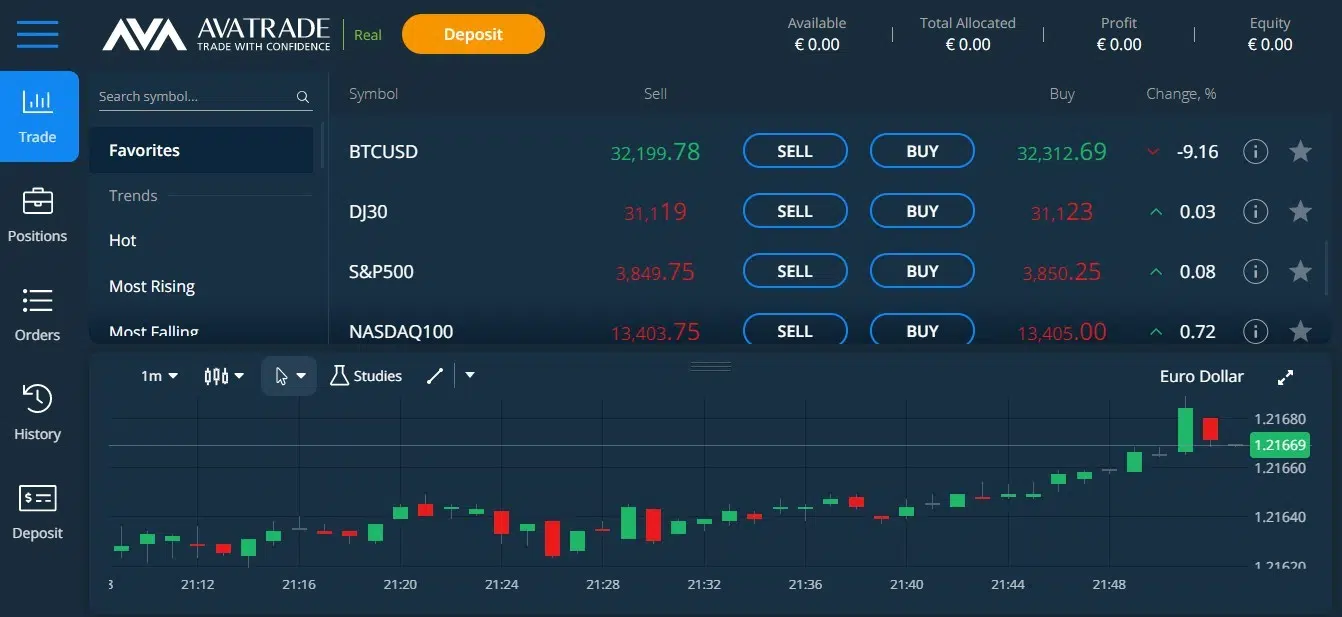Image resolution: width=1342 pixels, height=617 pixels.
Task: Click the Change, % column header
Action: (x=1181, y=94)
